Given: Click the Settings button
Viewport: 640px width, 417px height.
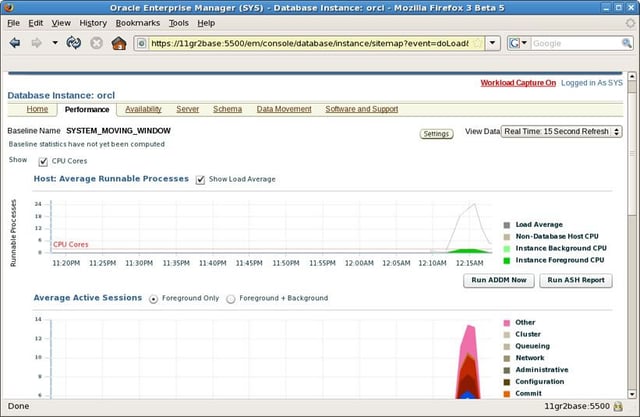Looking at the screenshot, I should click(436, 134).
